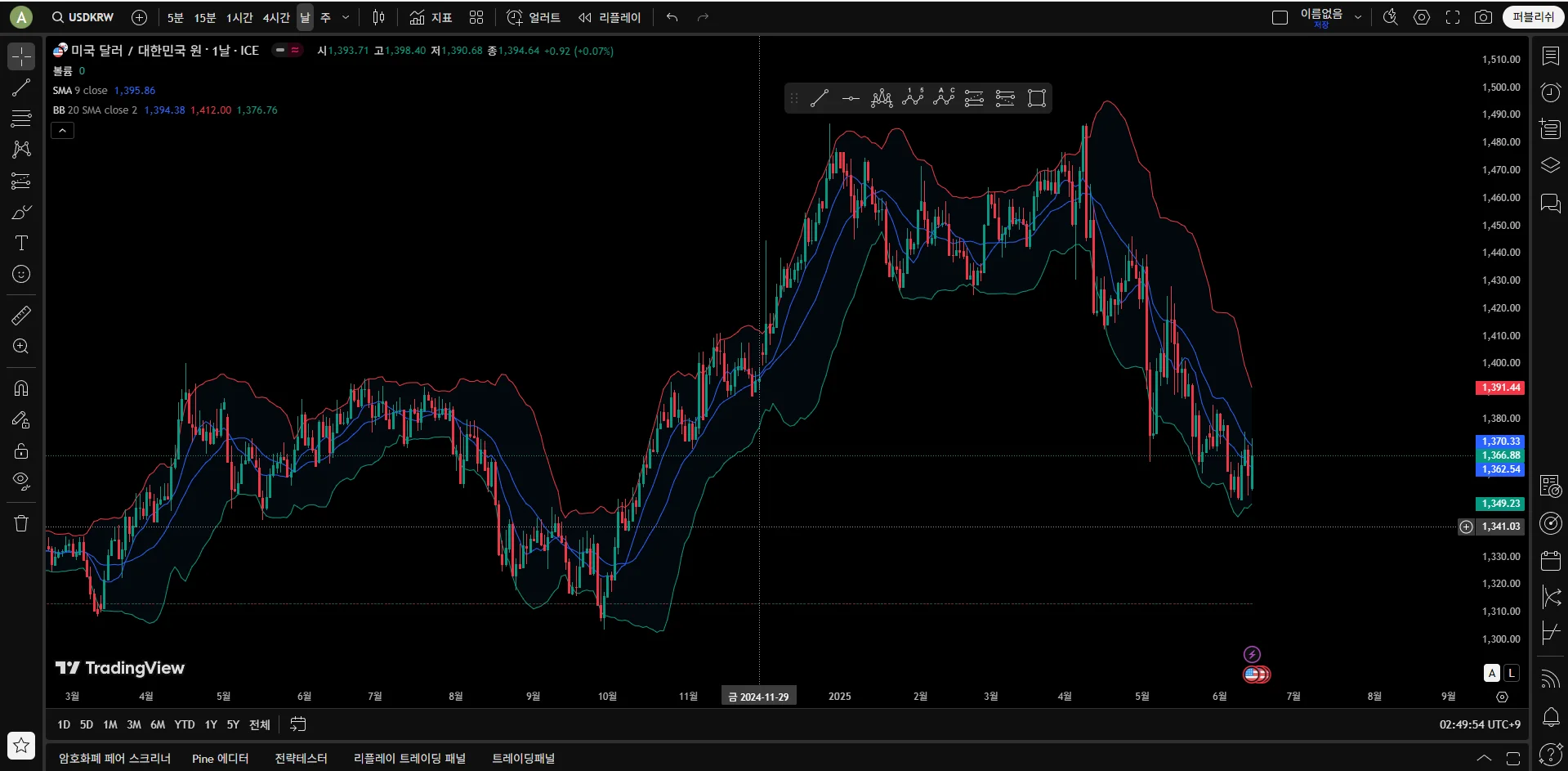Choose the brush drawing tool
1568x771 pixels.
[x=21, y=213]
